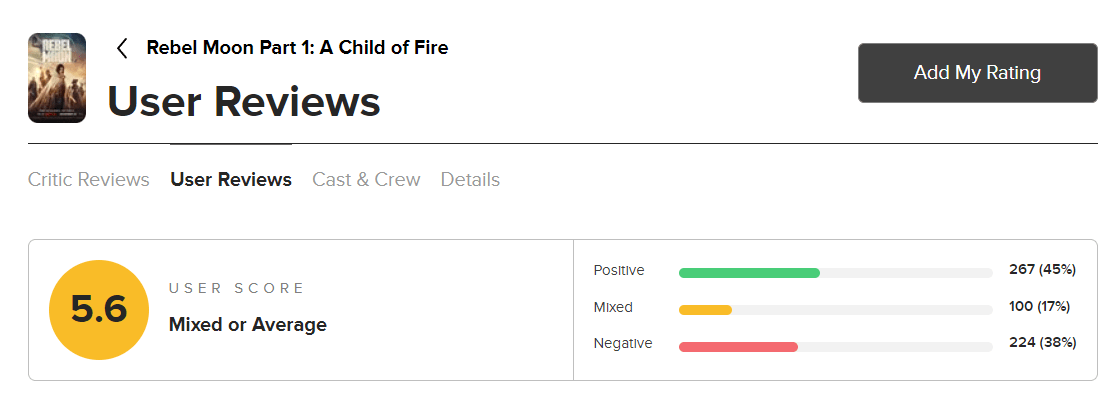Select the Negative reviews label
The image size is (1116, 415).
[623, 344]
